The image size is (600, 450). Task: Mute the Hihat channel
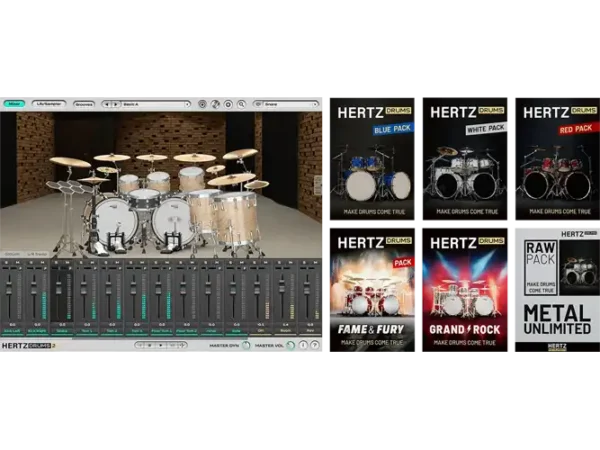[x=217, y=262]
